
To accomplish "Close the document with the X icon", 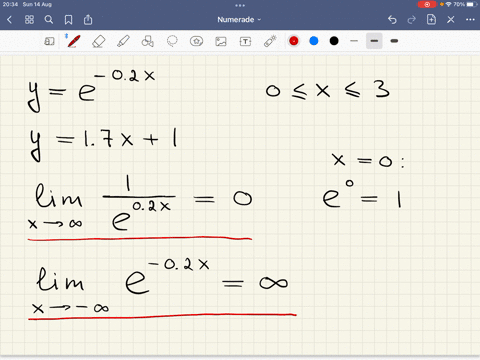I will tap(451, 20).
